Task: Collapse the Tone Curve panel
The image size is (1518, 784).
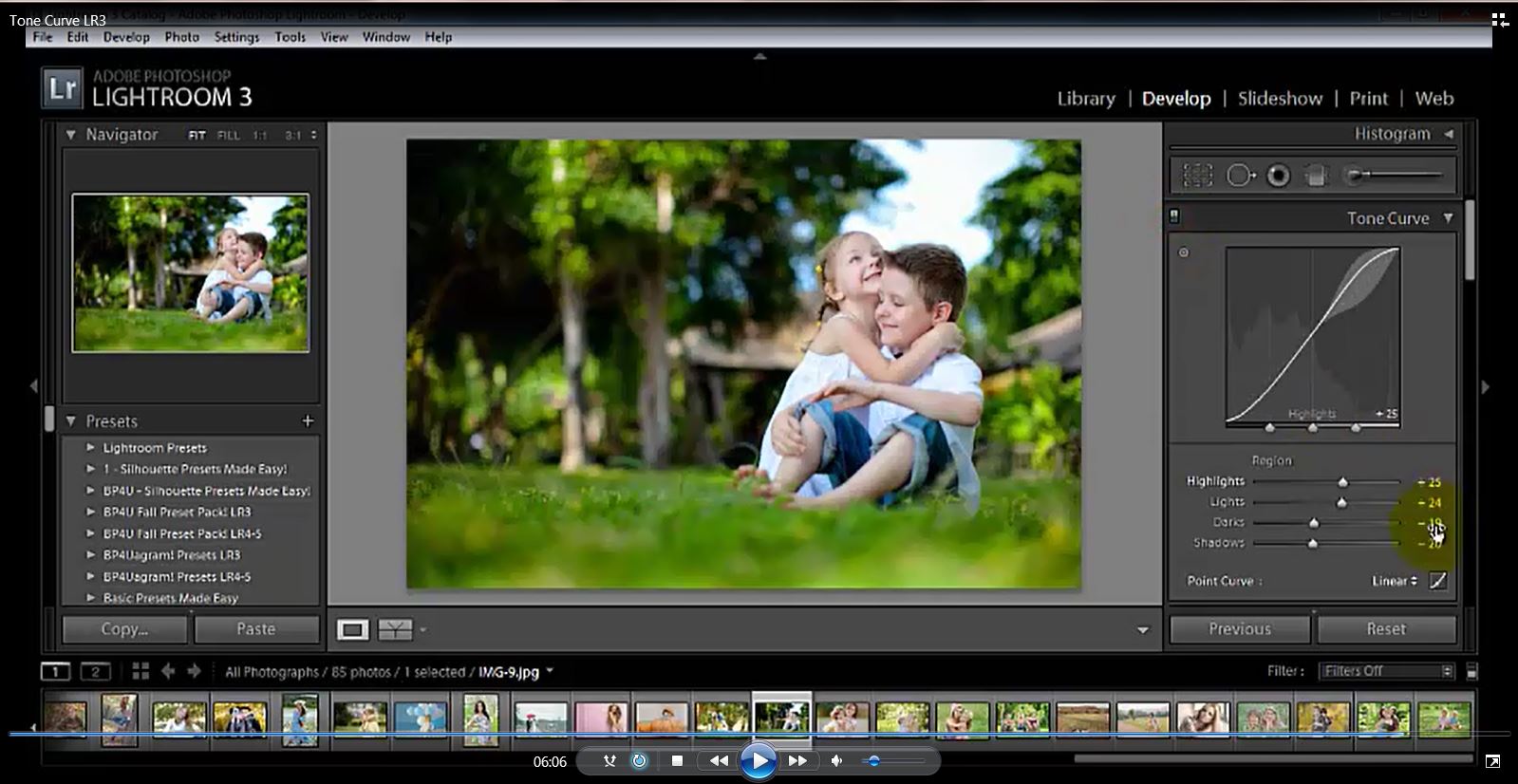Action: click(x=1448, y=217)
